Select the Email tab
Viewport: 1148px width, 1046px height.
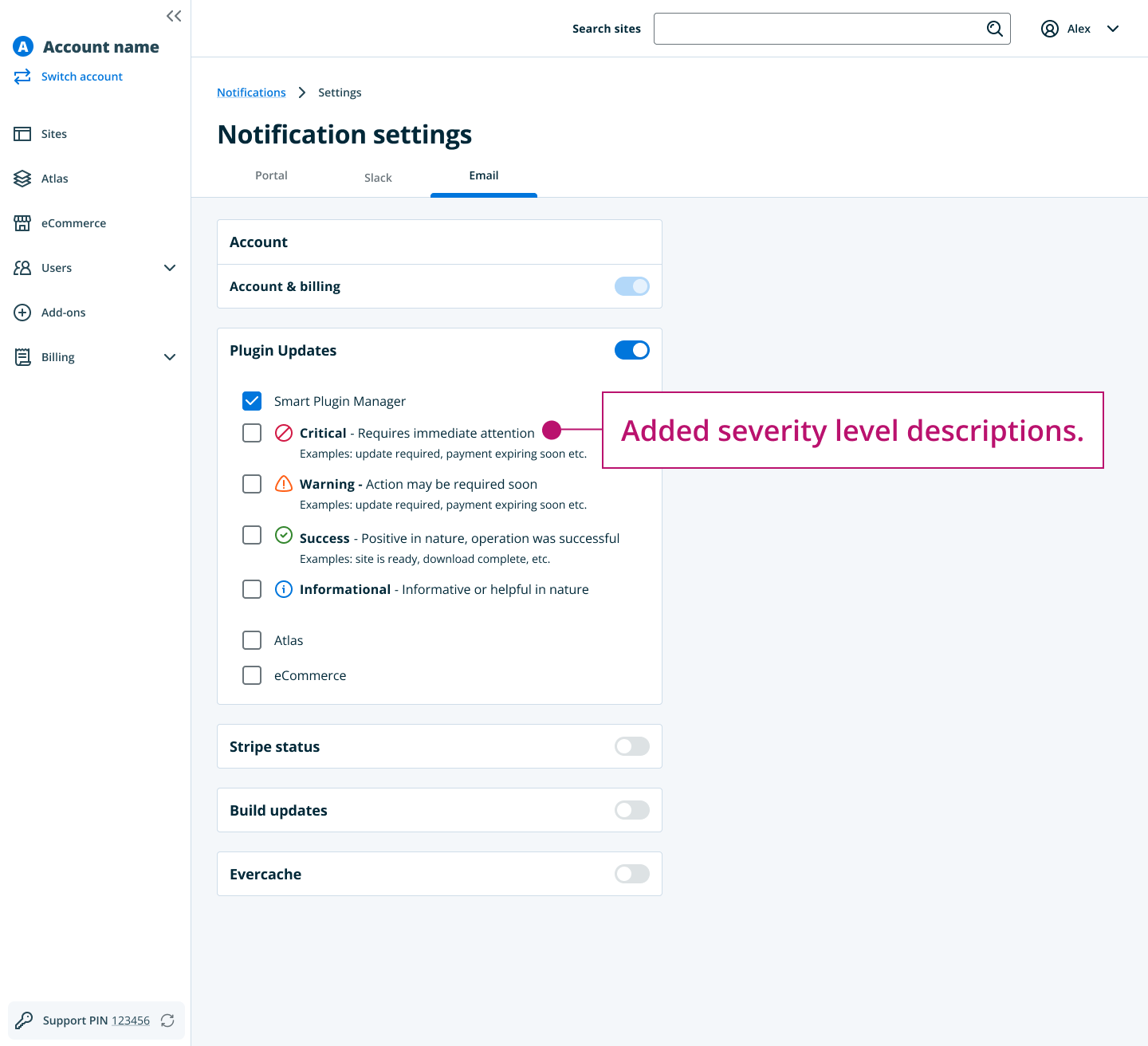pos(484,175)
